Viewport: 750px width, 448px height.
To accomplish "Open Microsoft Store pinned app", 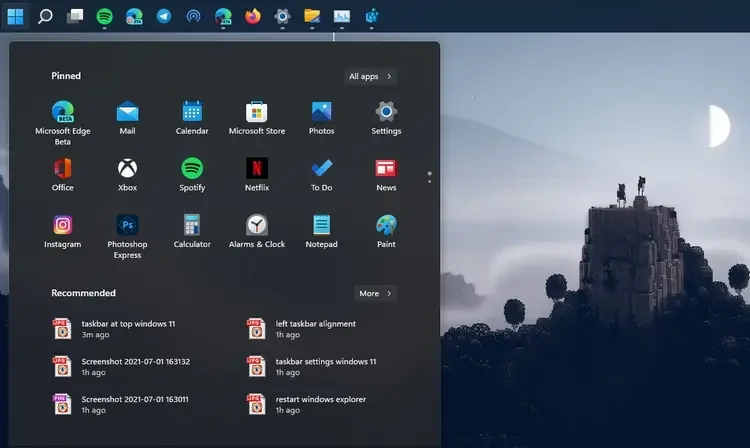I will [x=257, y=112].
